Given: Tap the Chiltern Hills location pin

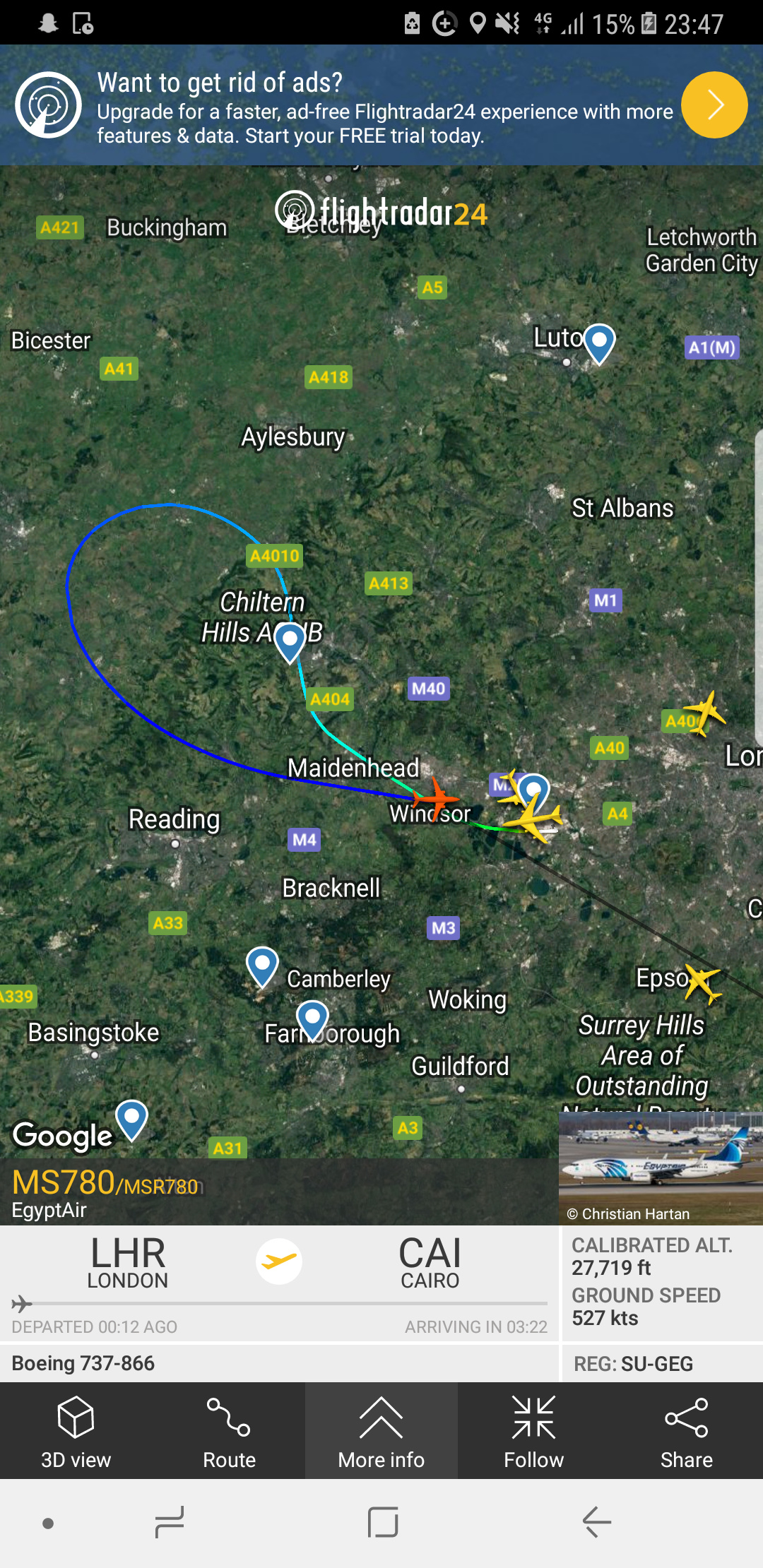Looking at the screenshot, I should (x=290, y=642).
